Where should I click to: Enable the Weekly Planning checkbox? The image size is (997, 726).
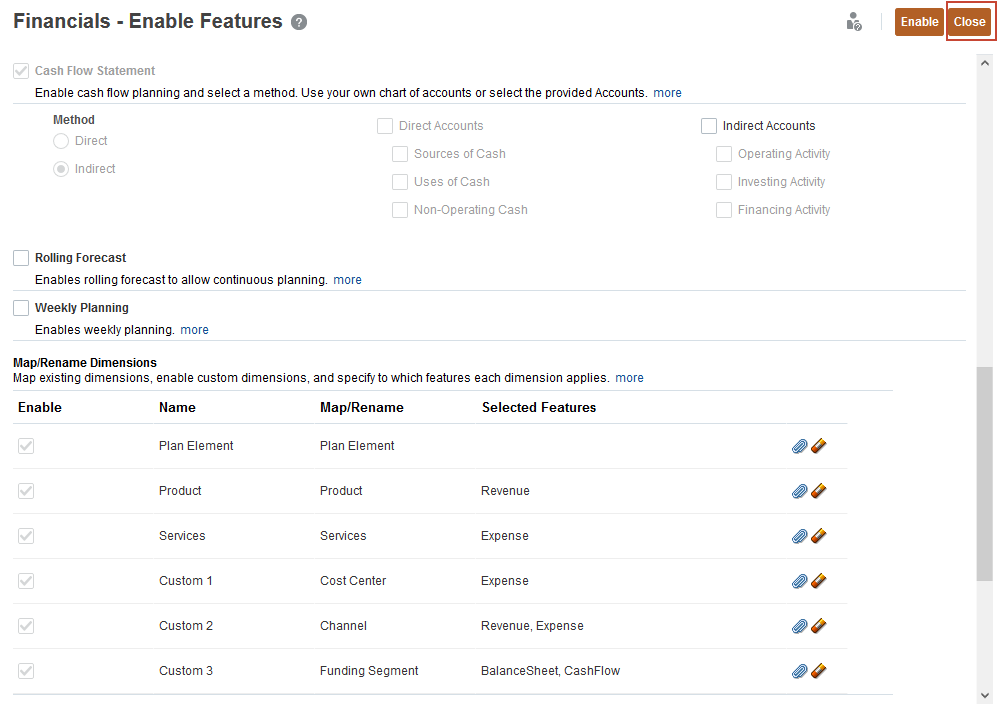21,307
